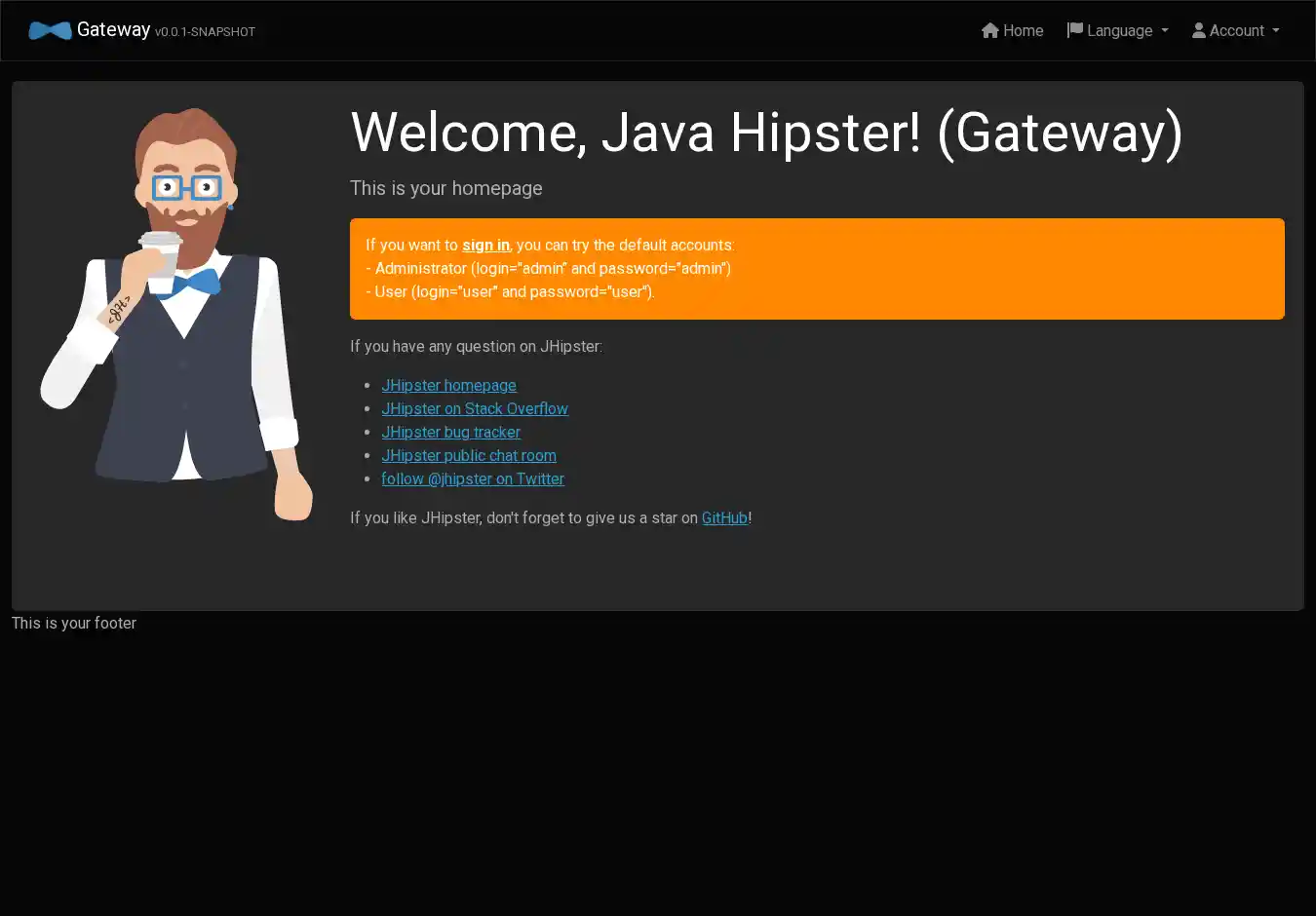Click follow @jhipster on Twitter link
This screenshot has height=916, width=1316.
tap(472, 479)
